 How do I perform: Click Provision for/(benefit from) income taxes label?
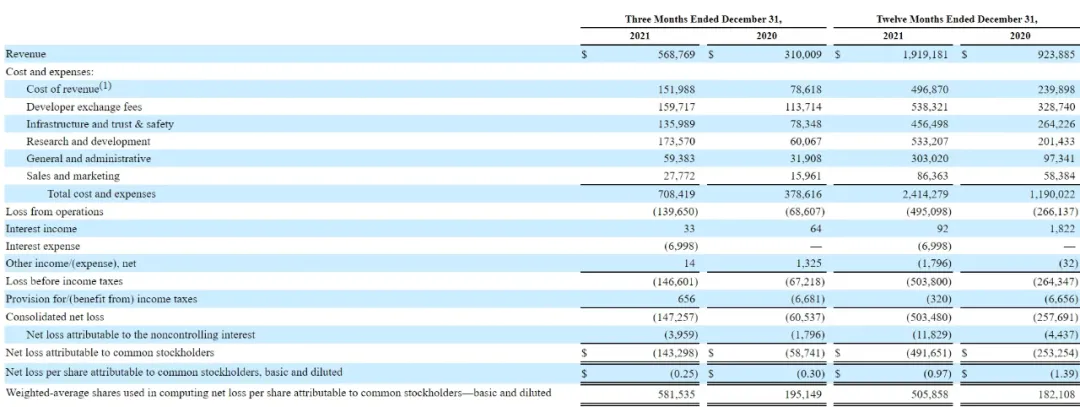tap(101, 299)
